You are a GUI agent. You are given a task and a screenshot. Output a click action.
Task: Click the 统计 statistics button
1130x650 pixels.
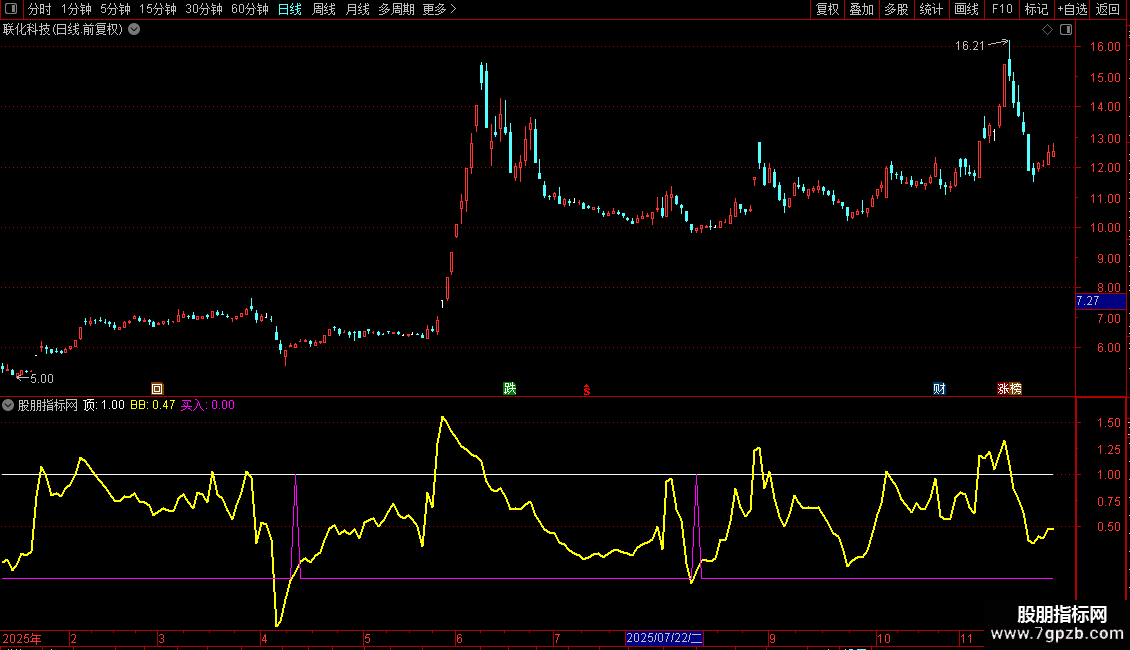click(930, 9)
